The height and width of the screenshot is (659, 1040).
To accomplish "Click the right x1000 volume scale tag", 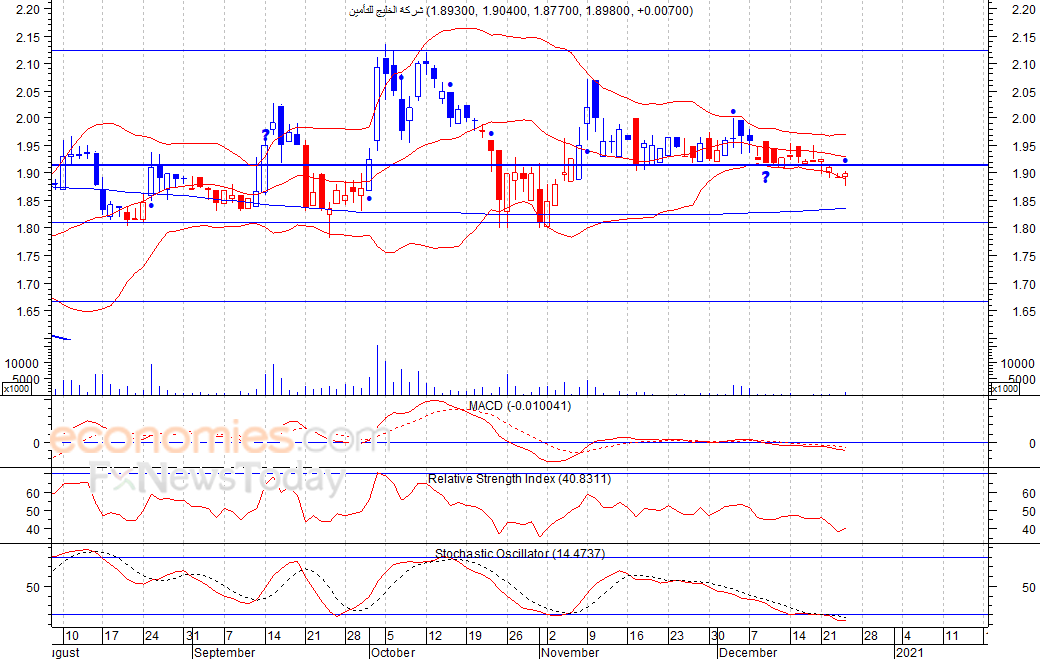I will (x=1004, y=388).
